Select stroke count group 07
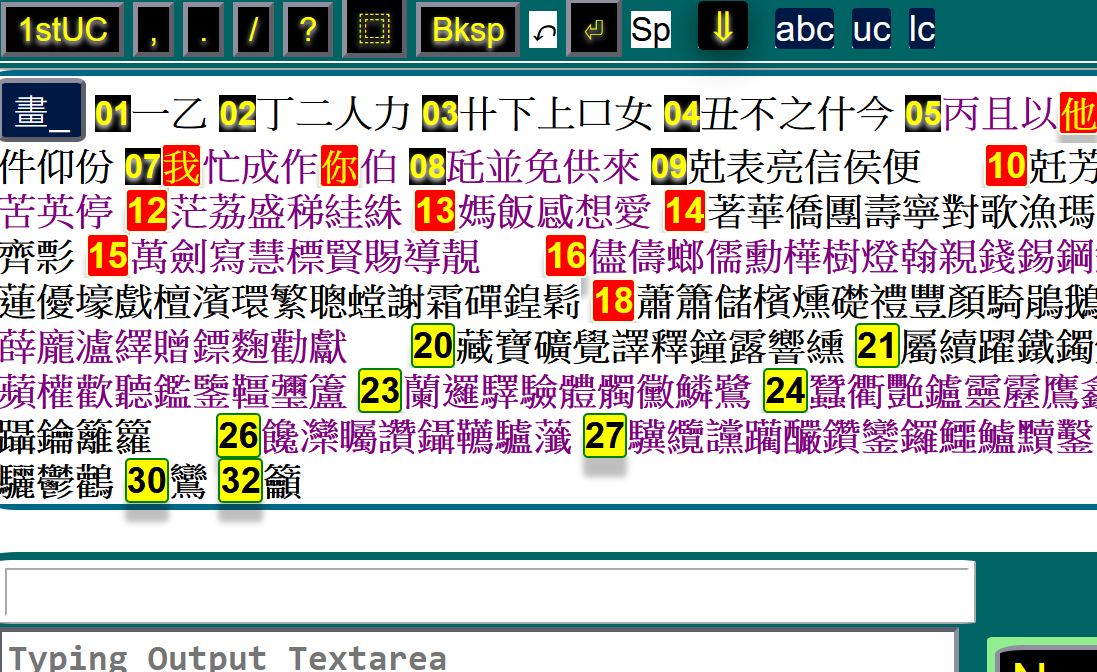The image size is (1097, 672). pyautogui.click(x=143, y=167)
